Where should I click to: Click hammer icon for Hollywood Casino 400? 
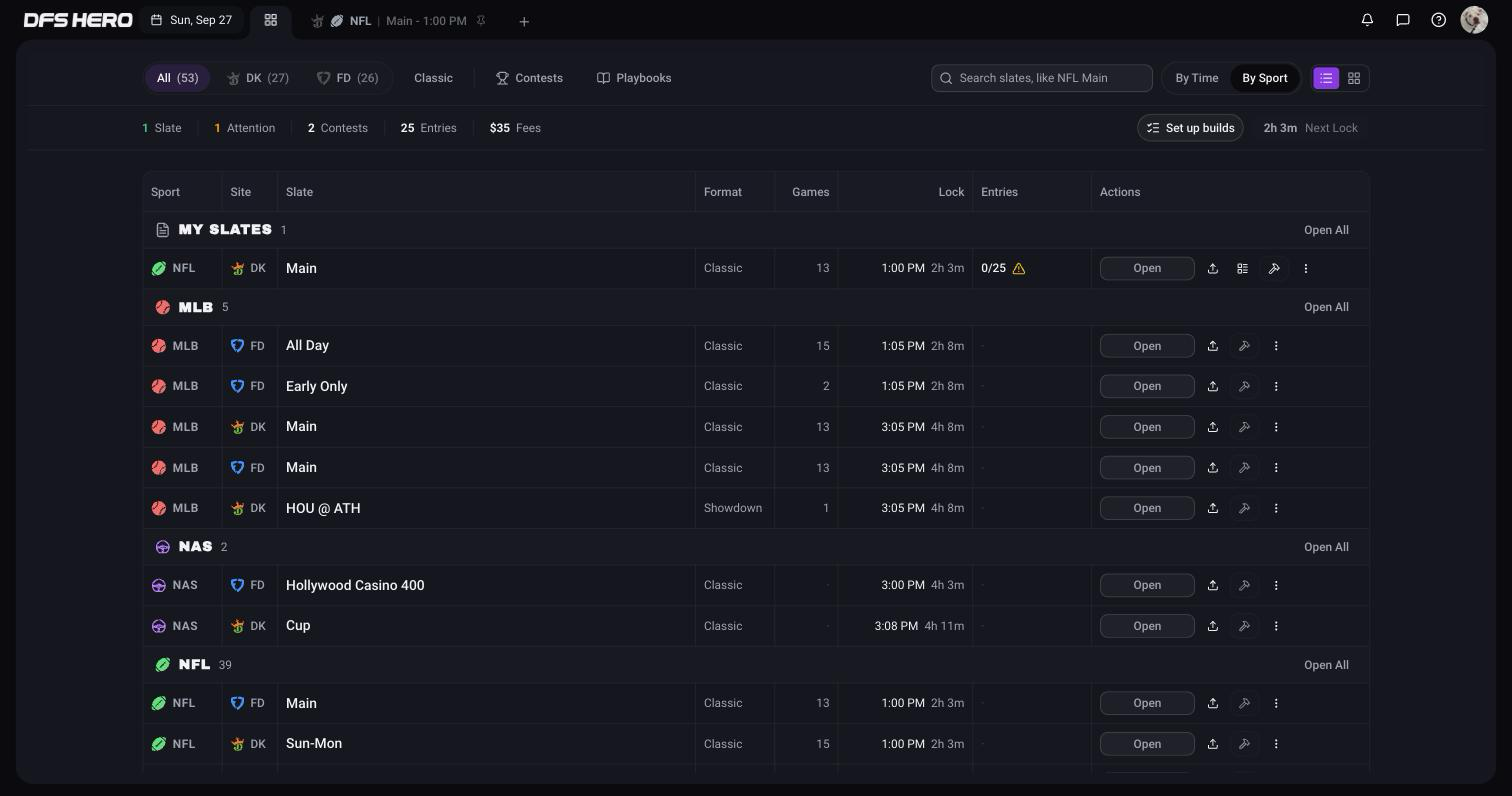click(x=1245, y=585)
